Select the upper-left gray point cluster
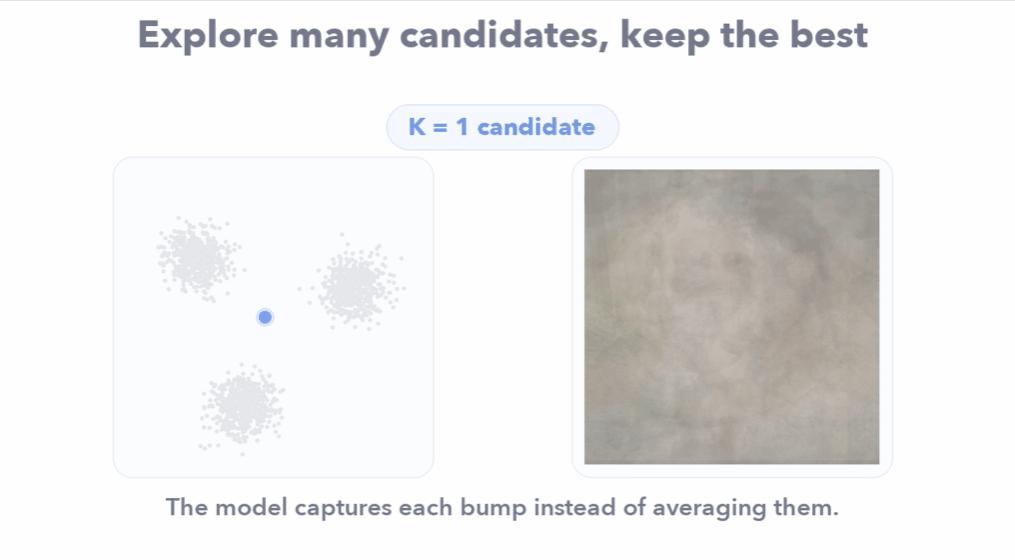1015x560 pixels. (198, 259)
